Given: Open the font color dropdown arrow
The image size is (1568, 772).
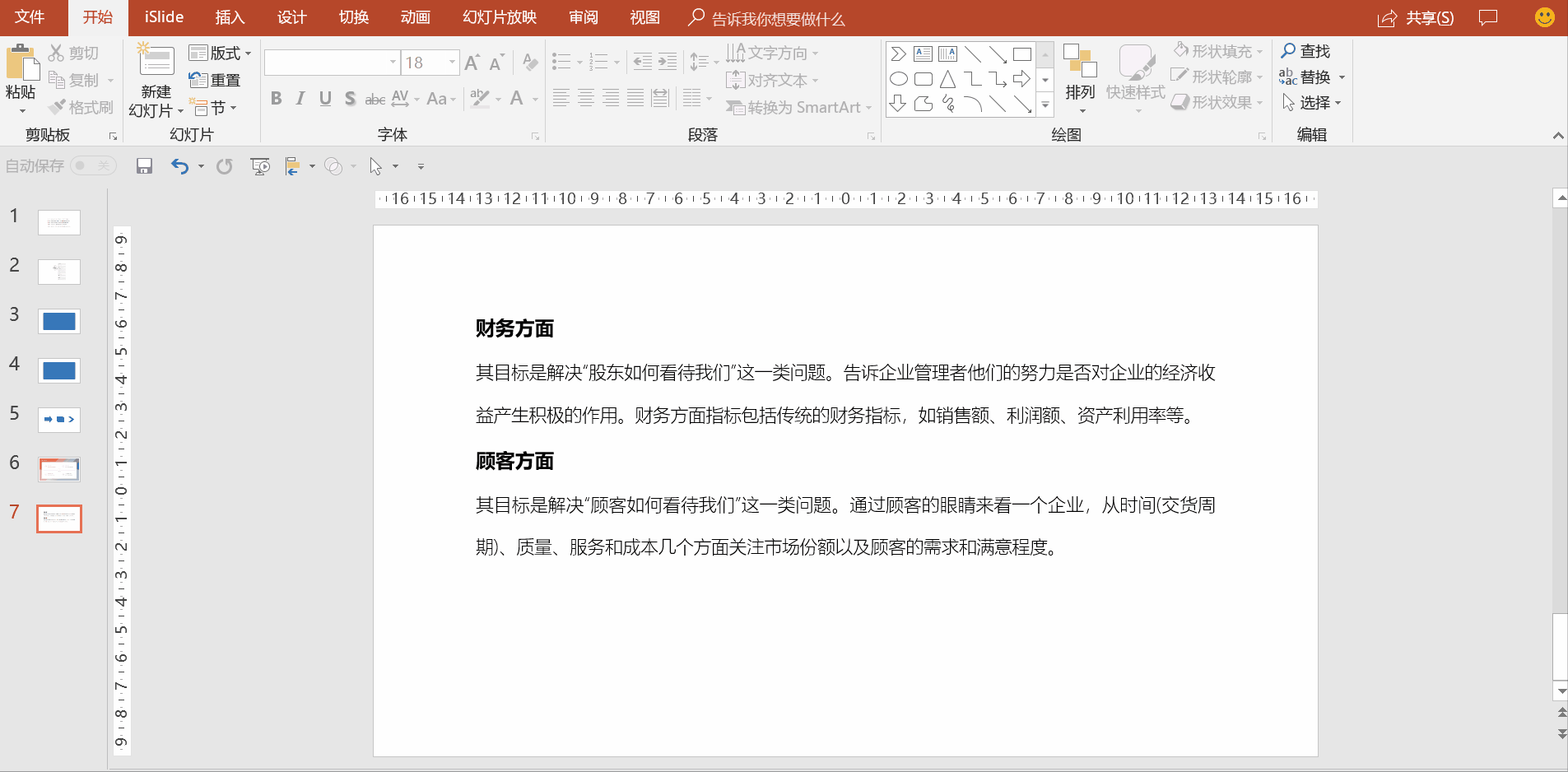Looking at the screenshot, I should pyautogui.click(x=535, y=100).
